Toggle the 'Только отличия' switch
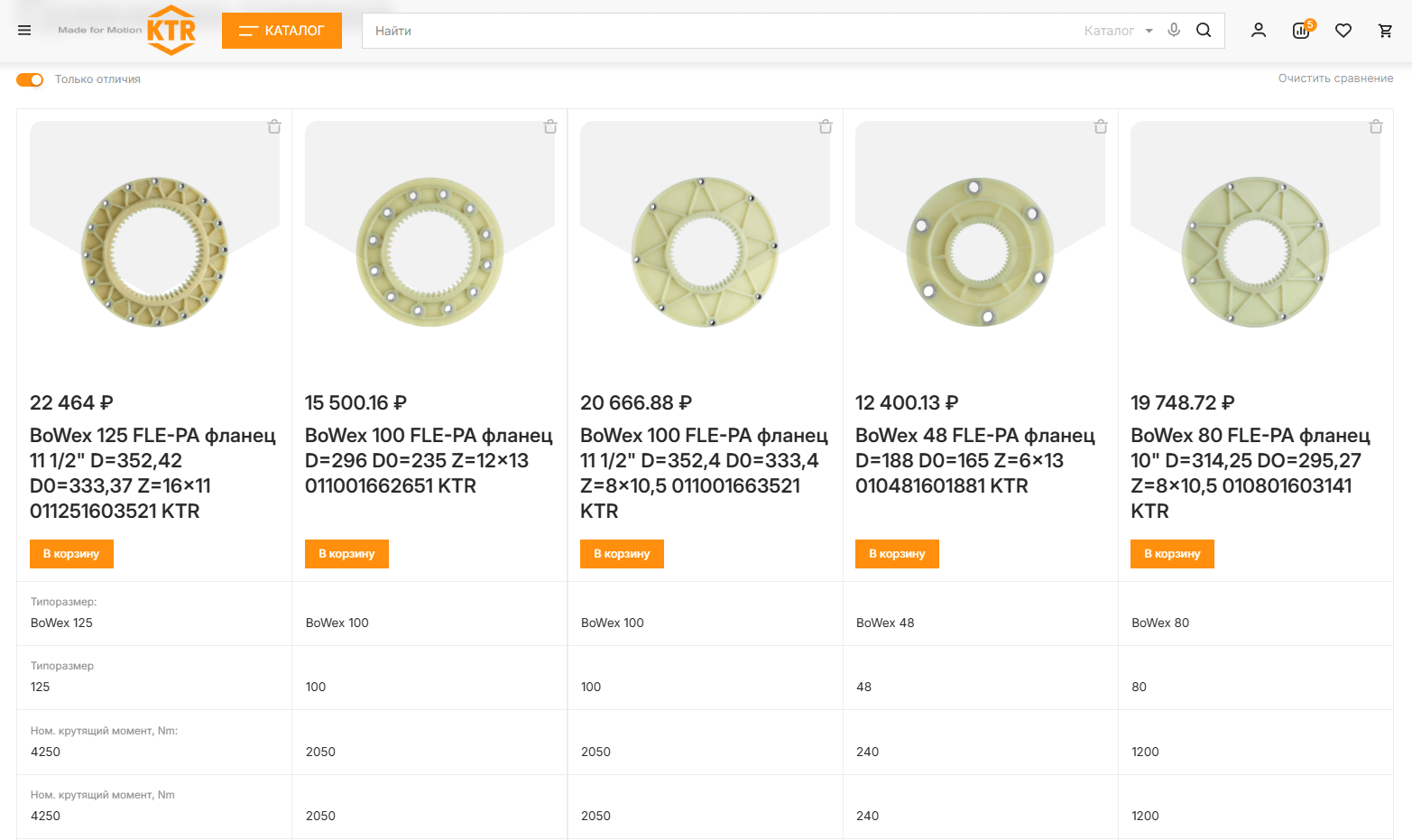This screenshot has width=1412, height=840. (30, 79)
